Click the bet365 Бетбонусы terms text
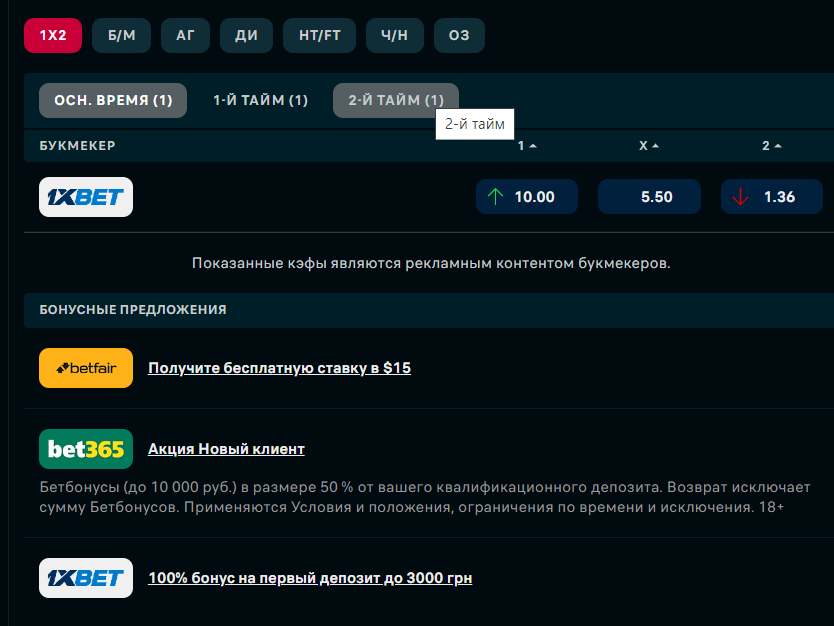 pos(425,497)
